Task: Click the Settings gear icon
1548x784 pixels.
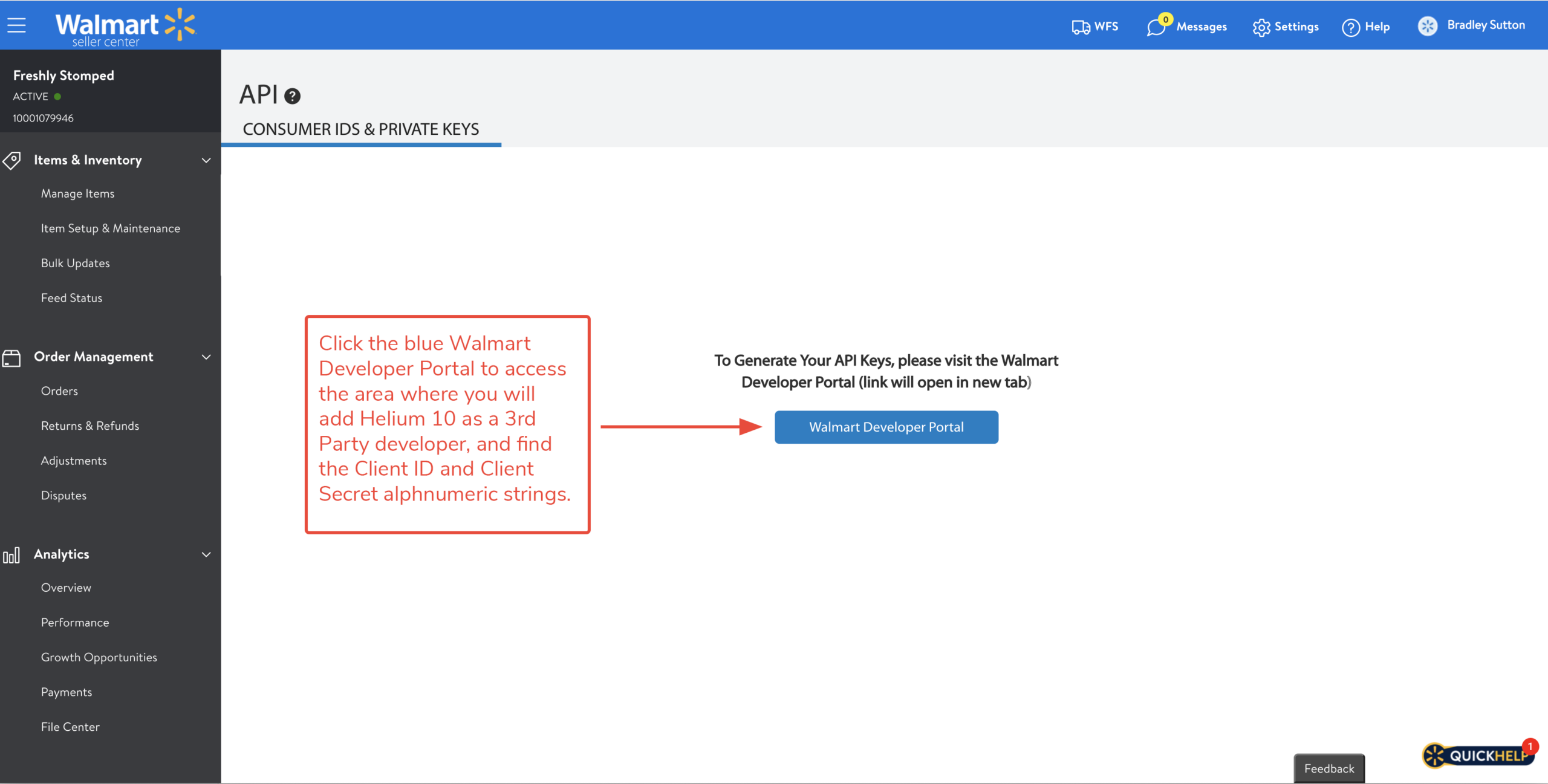Action: (x=1261, y=27)
